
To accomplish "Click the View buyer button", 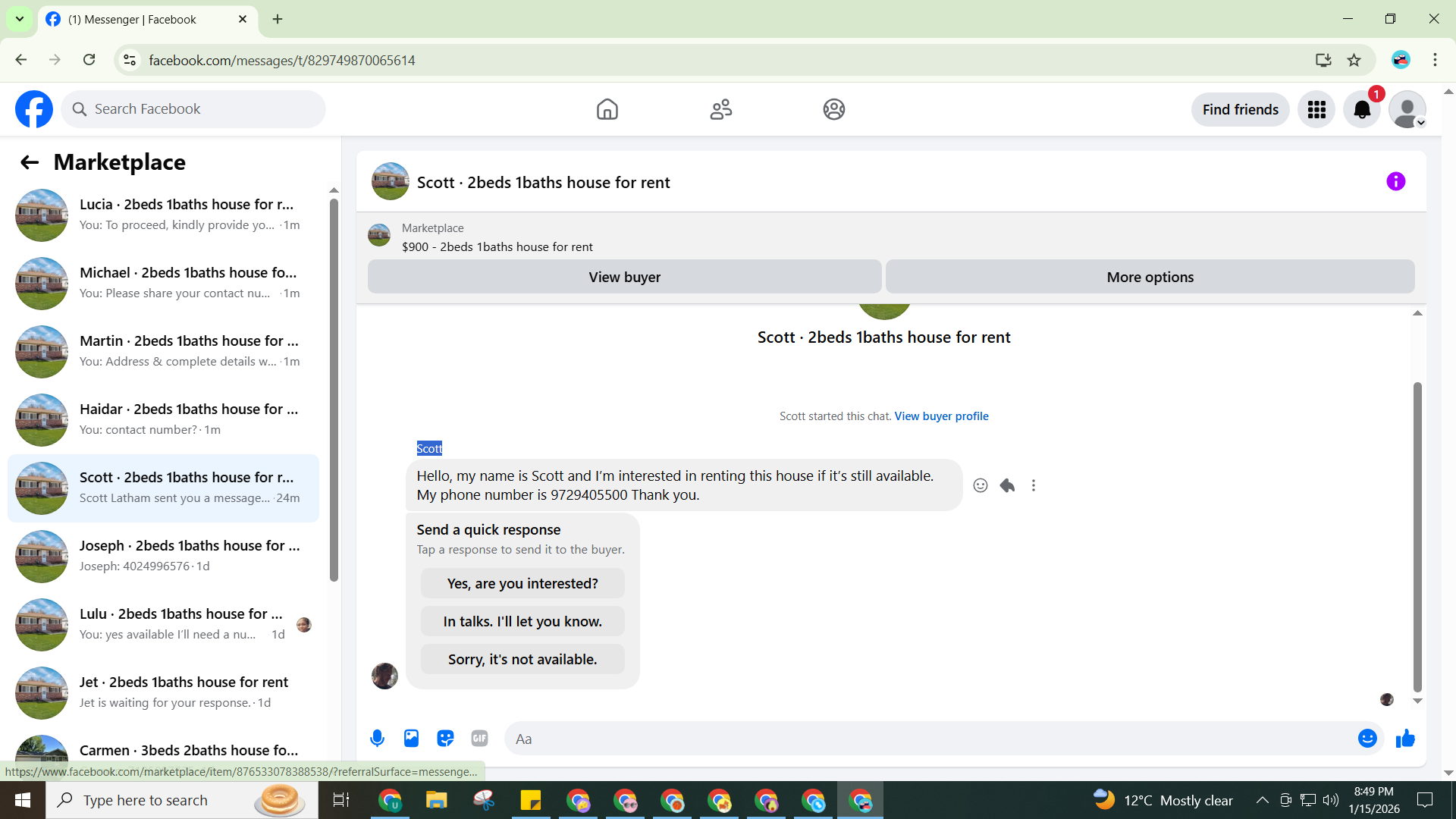I will pyautogui.click(x=624, y=277).
